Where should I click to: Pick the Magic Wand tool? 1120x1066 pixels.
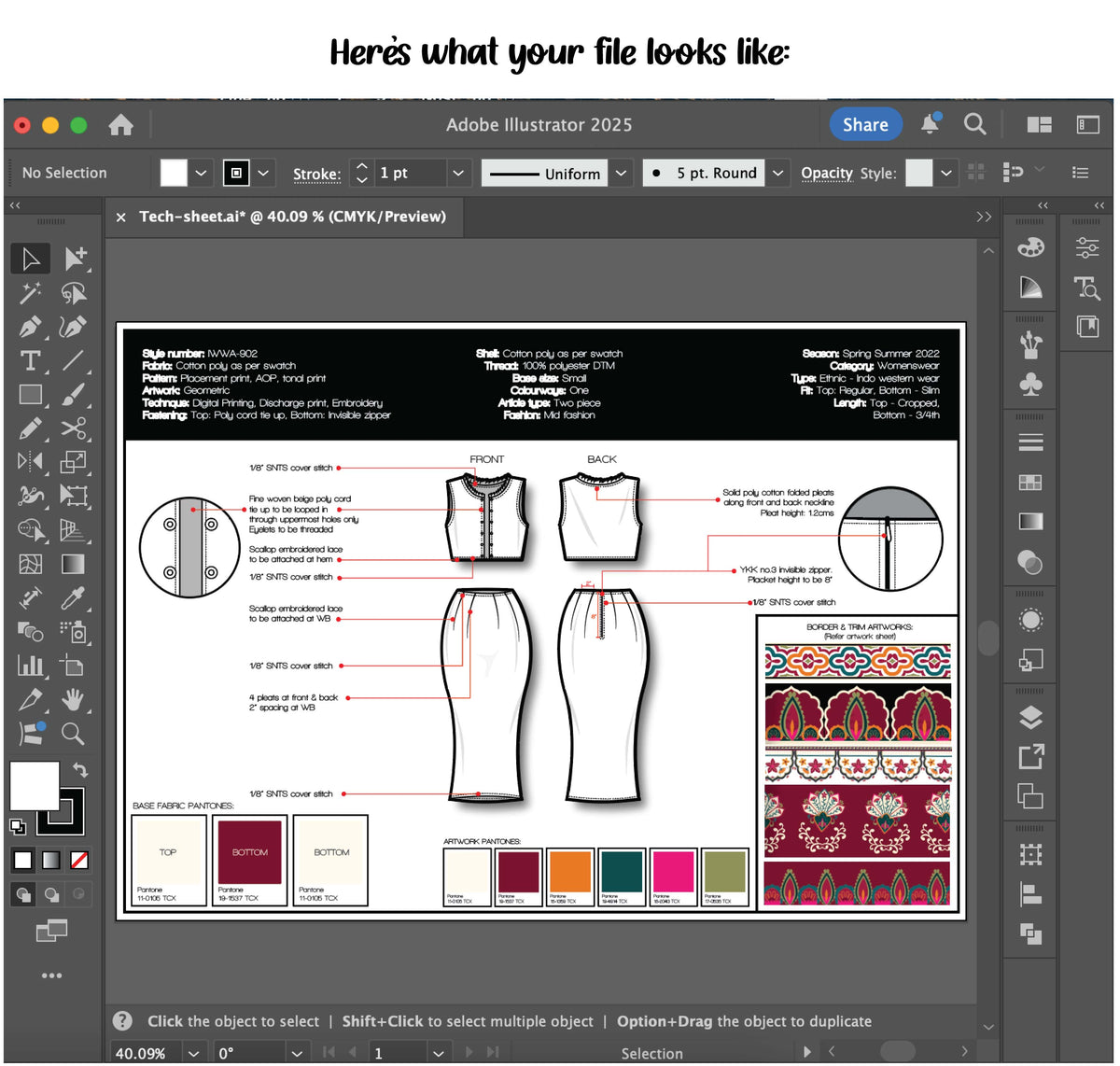(x=31, y=293)
